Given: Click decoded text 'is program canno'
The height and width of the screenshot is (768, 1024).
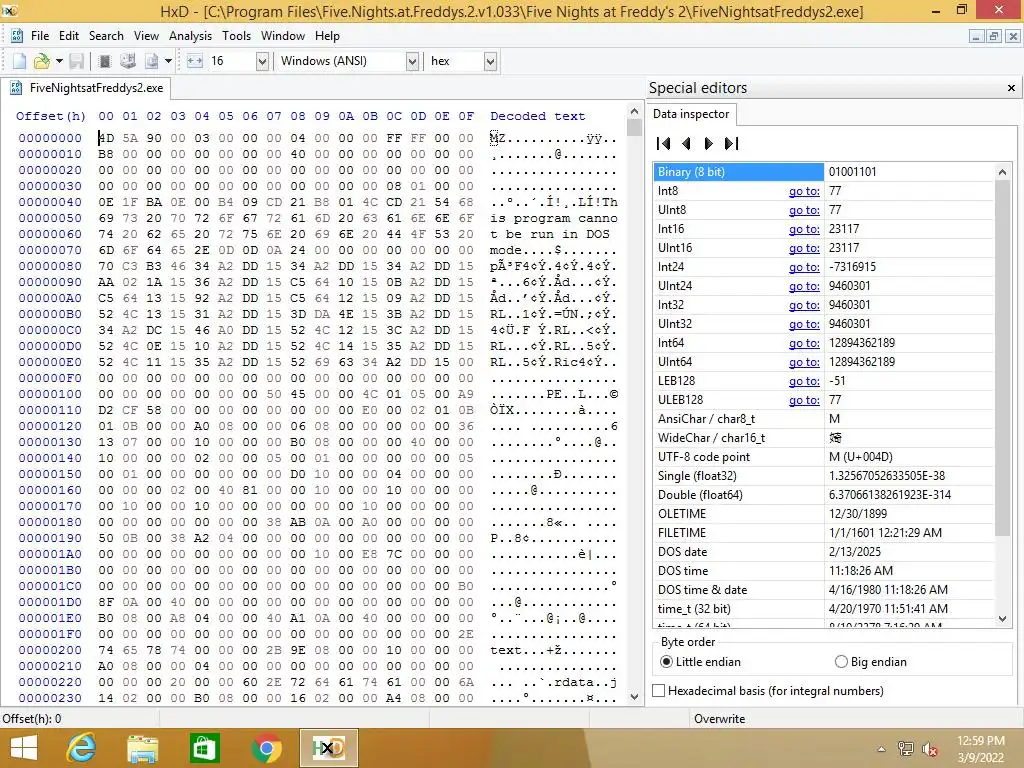Looking at the screenshot, I should [553, 218].
